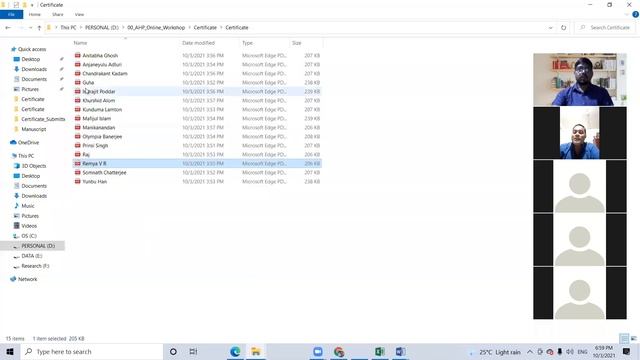Expand the address bar history dropdown
The width and height of the screenshot is (640, 360).
click(550, 28)
